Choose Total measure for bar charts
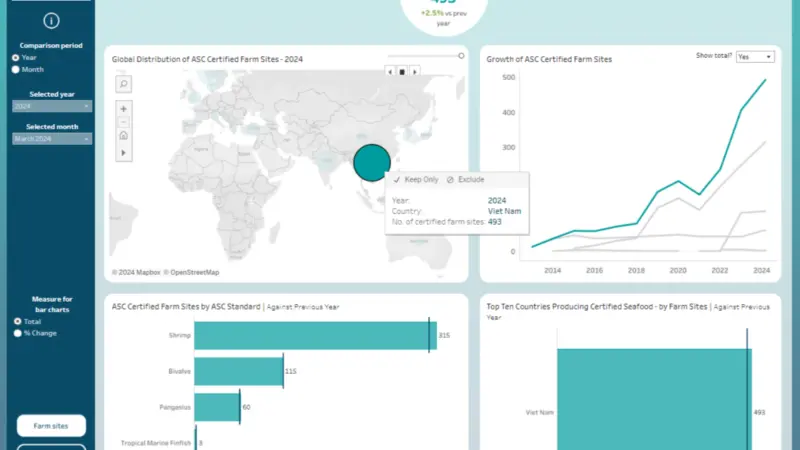Viewport: 800px width, 450px height. pyautogui.click(x=18, y=321)
